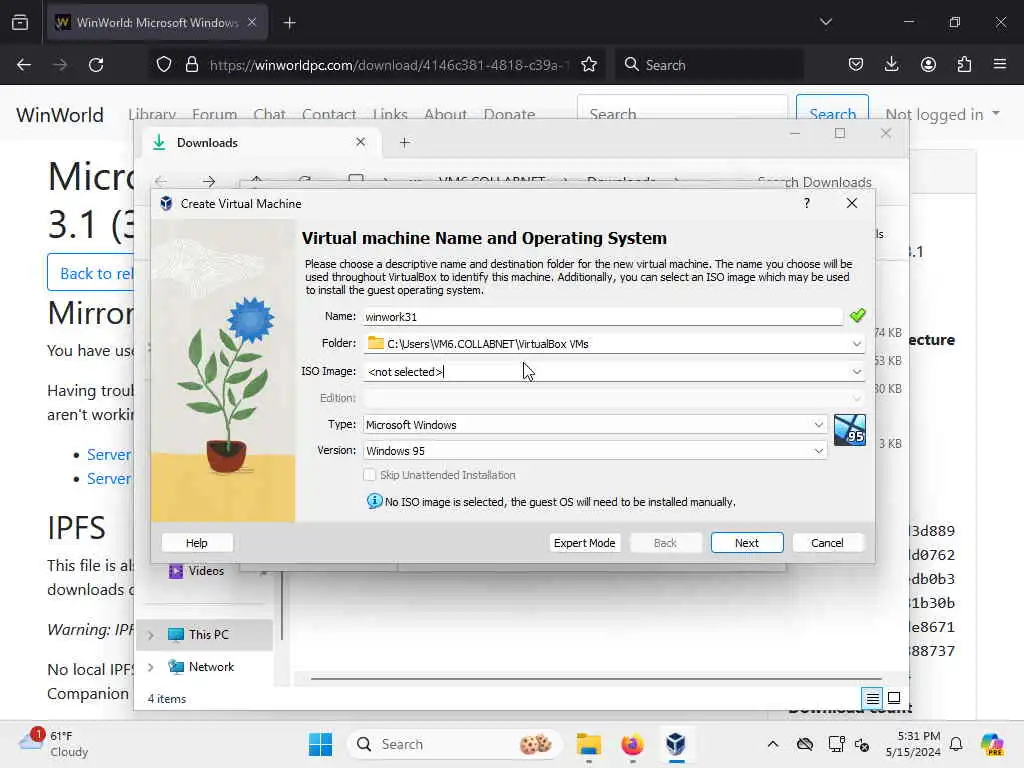Click the Firefox search bar

[x=709, y=65]
